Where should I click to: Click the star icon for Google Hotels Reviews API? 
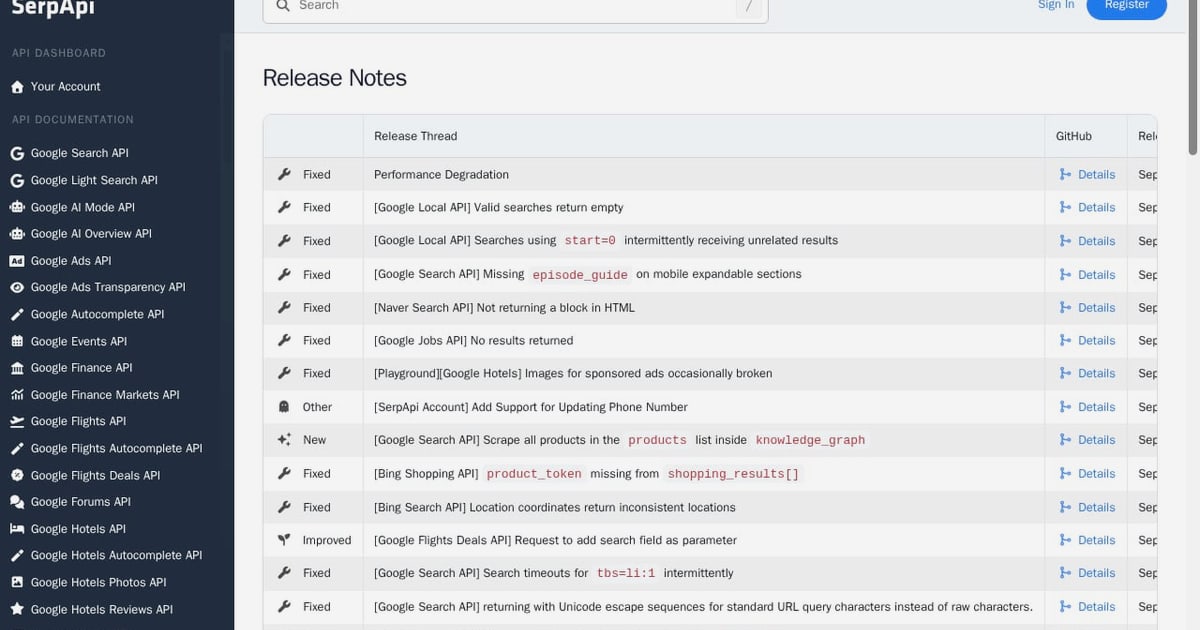(x=17, y=609)
